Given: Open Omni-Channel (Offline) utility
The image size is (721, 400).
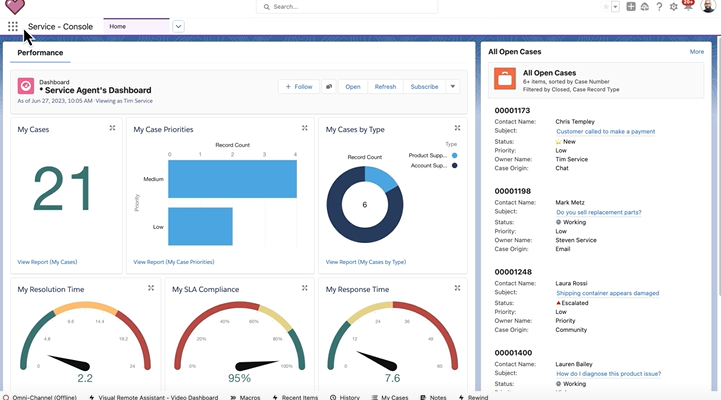Looking at the screenshot, I should [40, 397].
